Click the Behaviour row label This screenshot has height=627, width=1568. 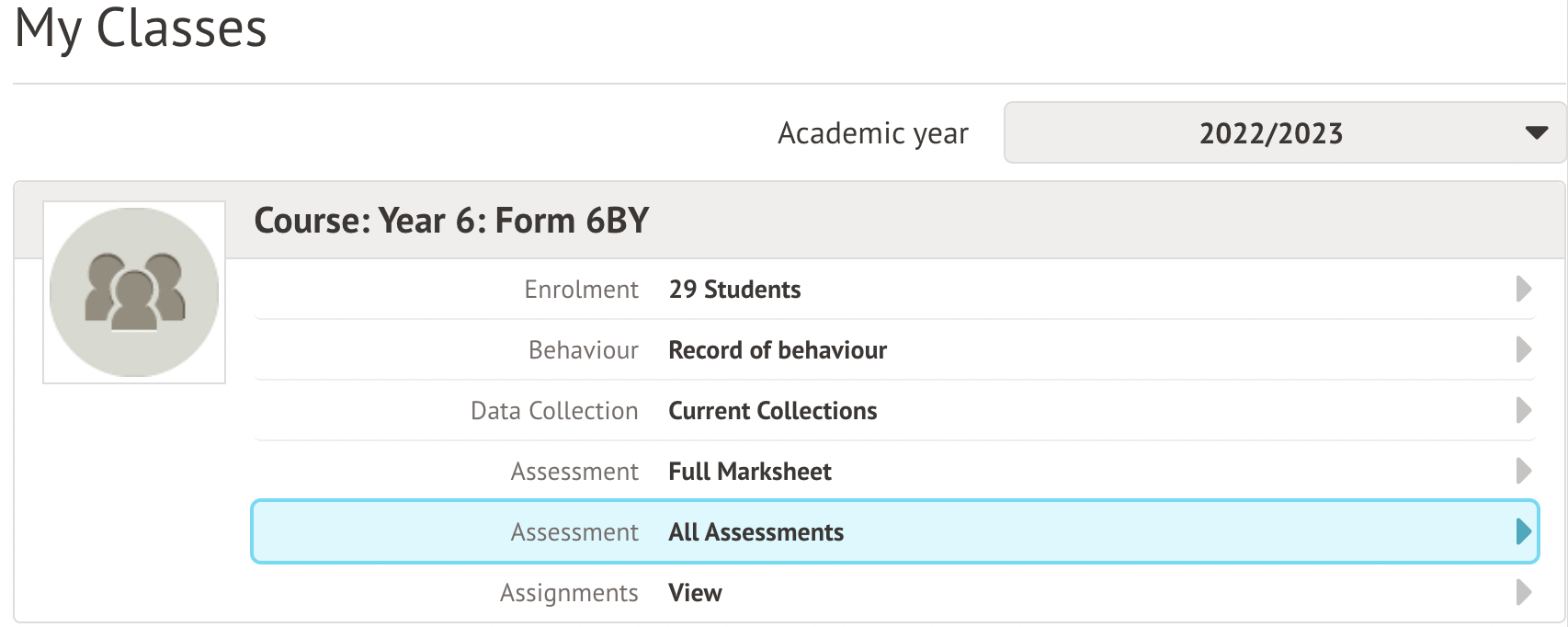(x=583, y=350)
